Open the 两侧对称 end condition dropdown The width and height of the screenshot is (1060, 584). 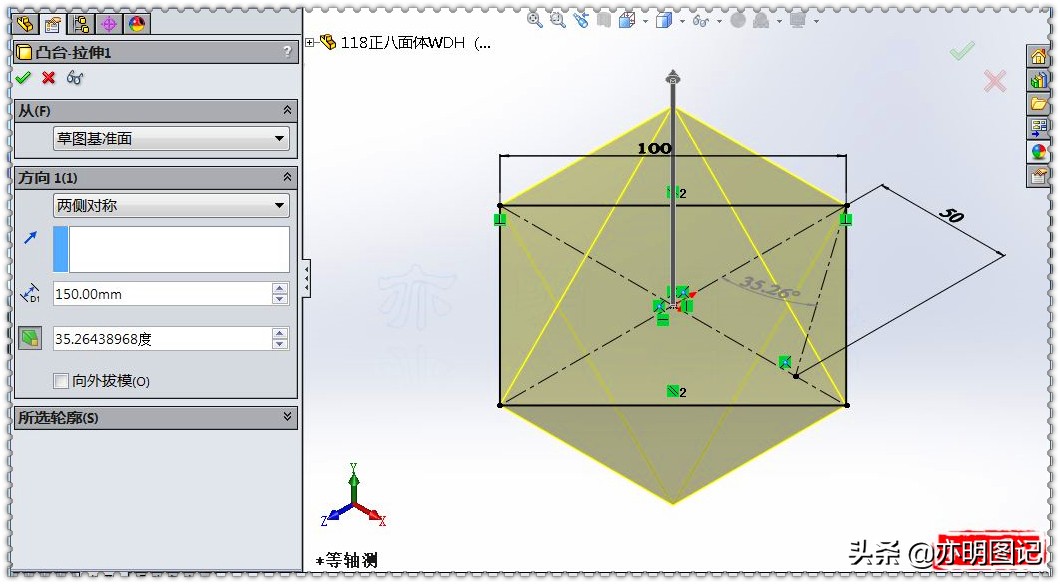[281, 205]
